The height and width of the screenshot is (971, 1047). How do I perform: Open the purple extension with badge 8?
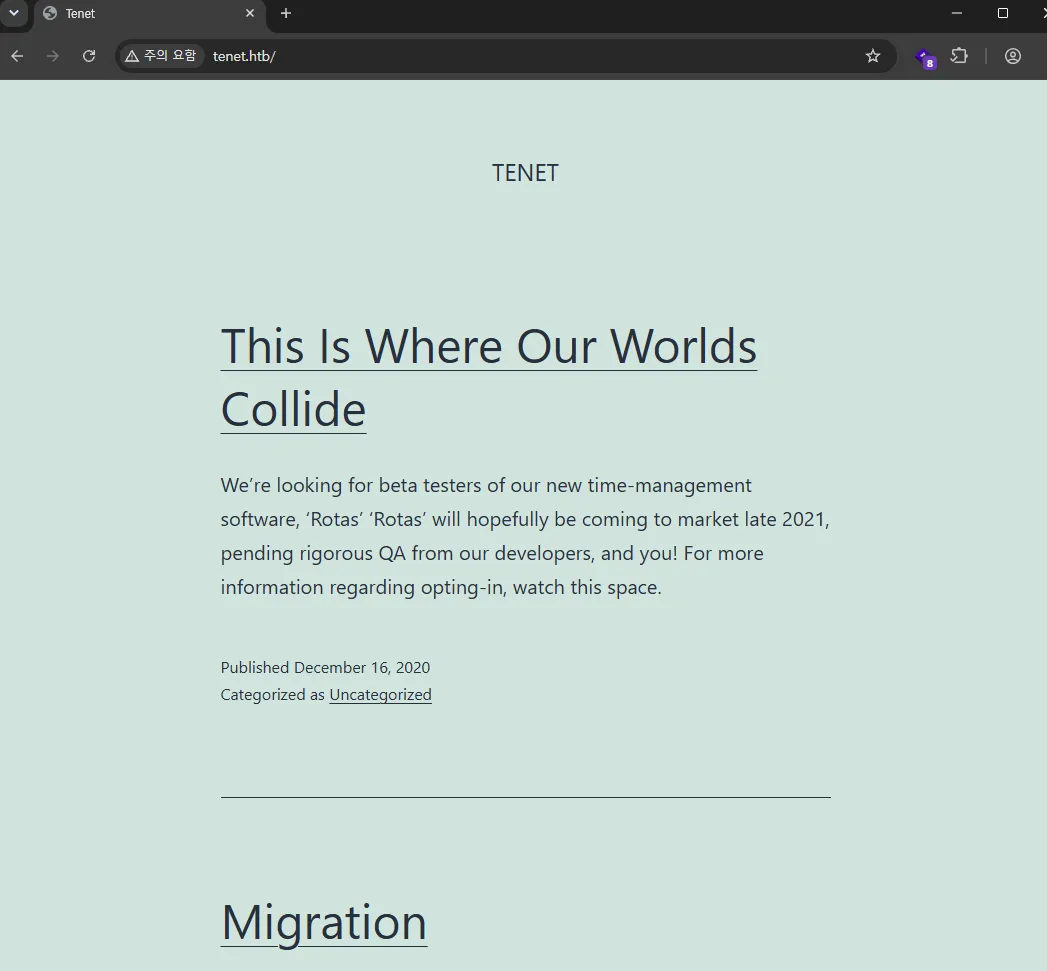point(925,58)
